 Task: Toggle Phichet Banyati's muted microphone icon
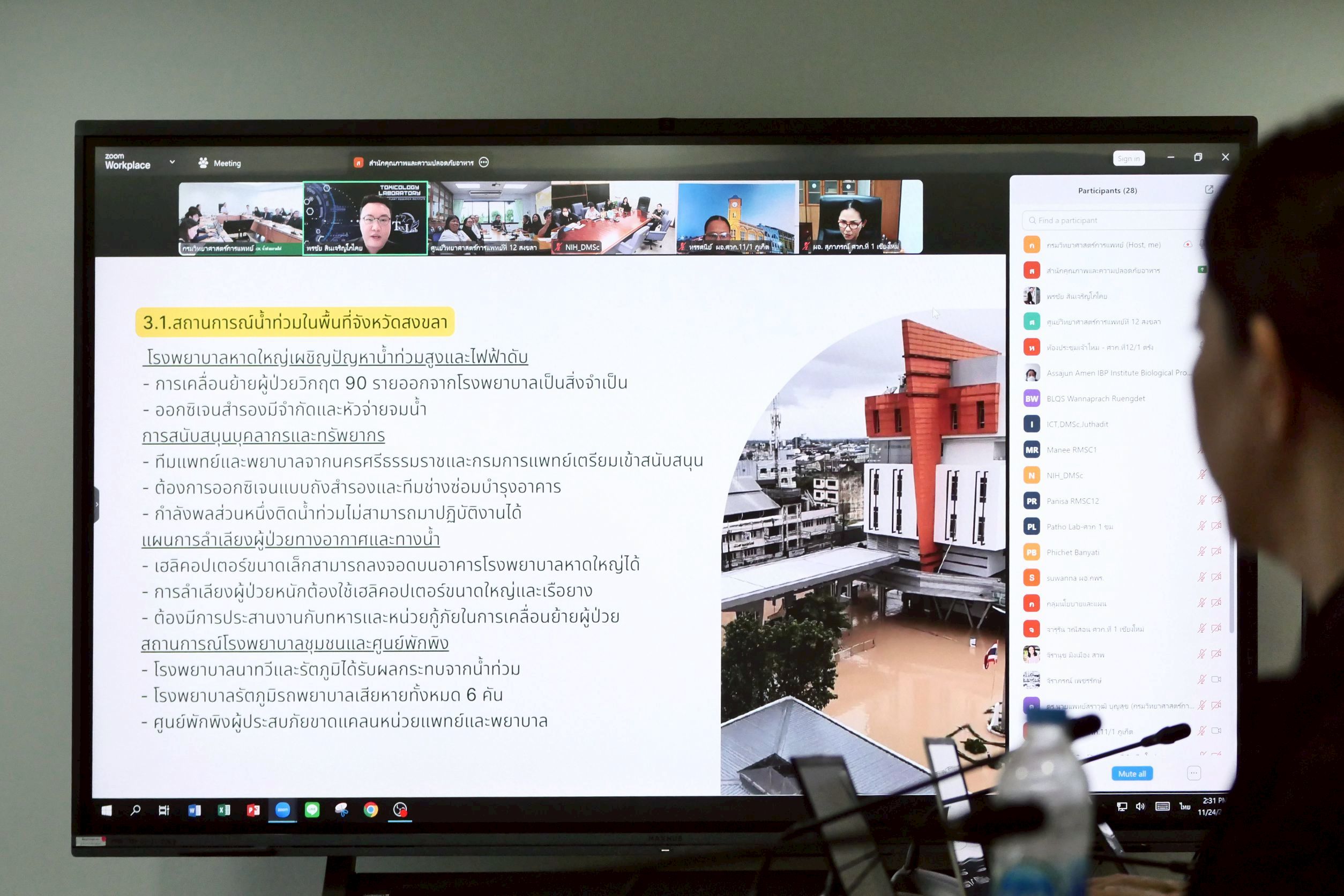(x=1201, y=551)
